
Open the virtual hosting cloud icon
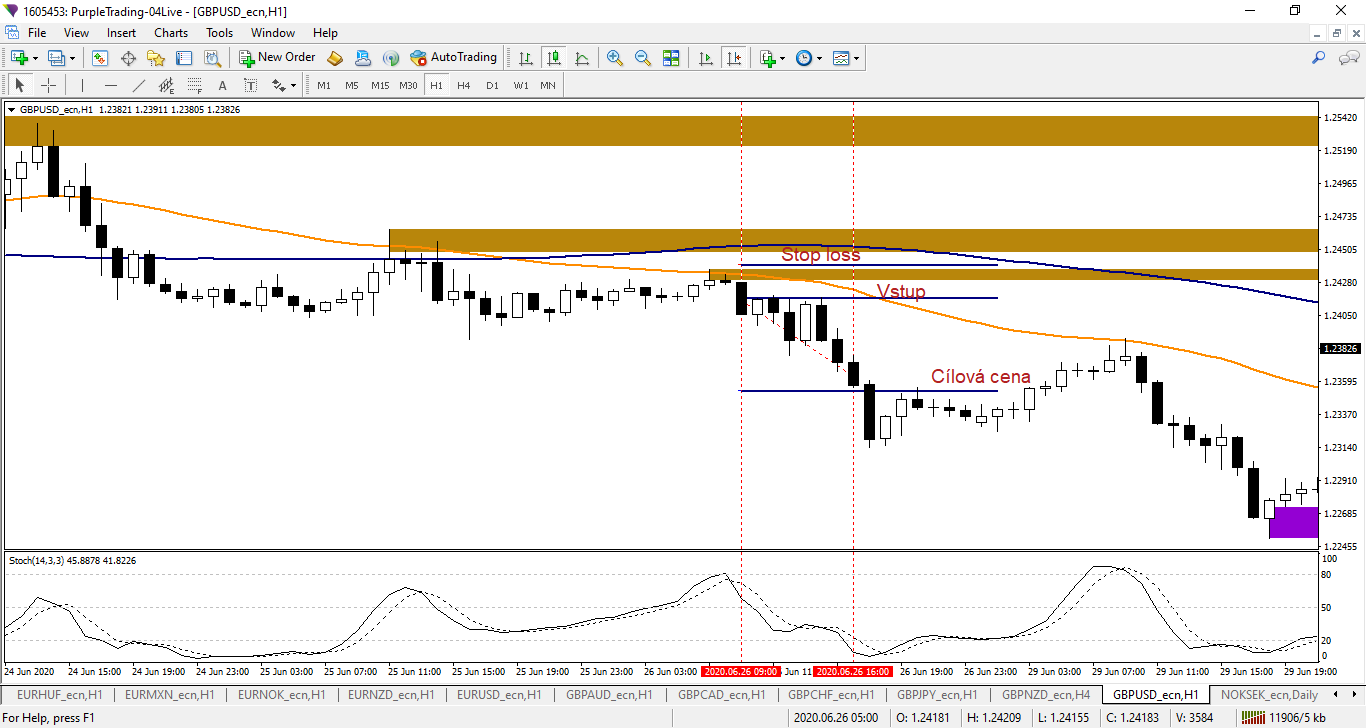[363, 58]
